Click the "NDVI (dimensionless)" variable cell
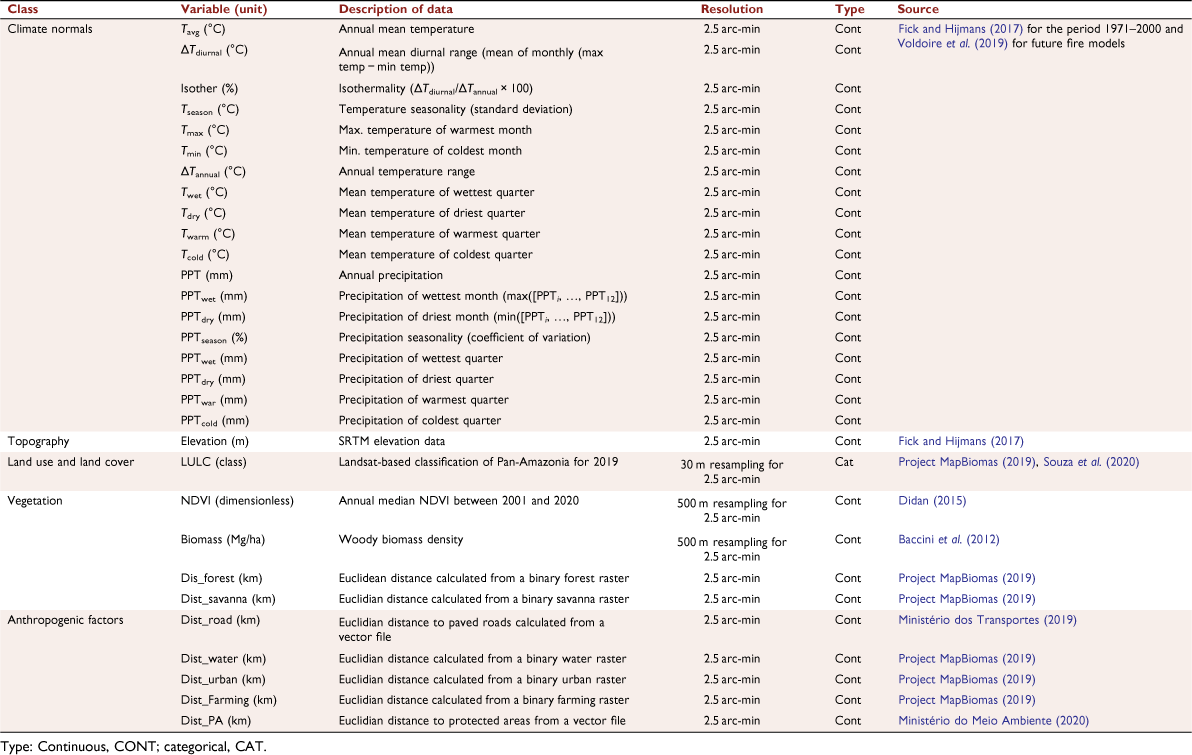This screenshot has height=755, width=1192. [x=237, y=500]
